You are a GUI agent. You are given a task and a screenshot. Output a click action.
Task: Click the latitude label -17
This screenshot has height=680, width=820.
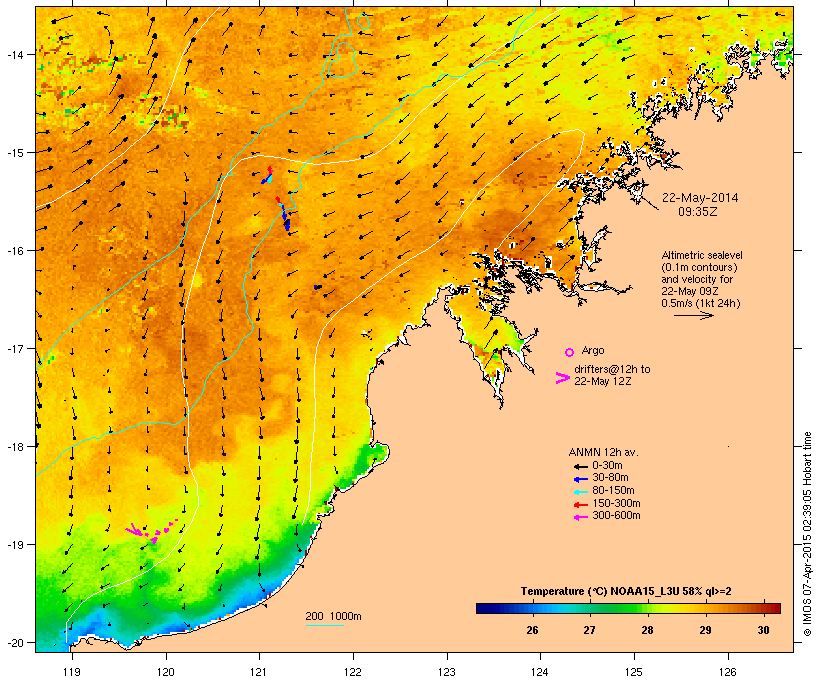click(x=14, y=348)
